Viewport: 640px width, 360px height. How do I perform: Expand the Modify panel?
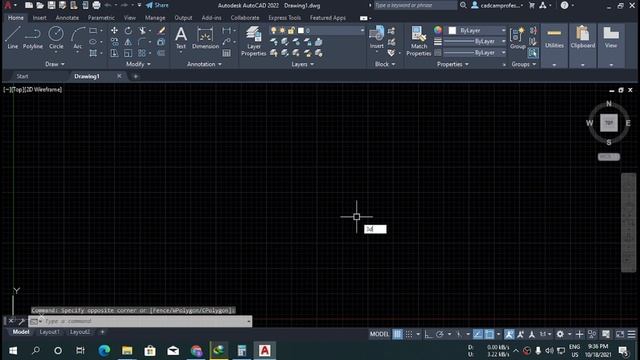coord(138,64)
